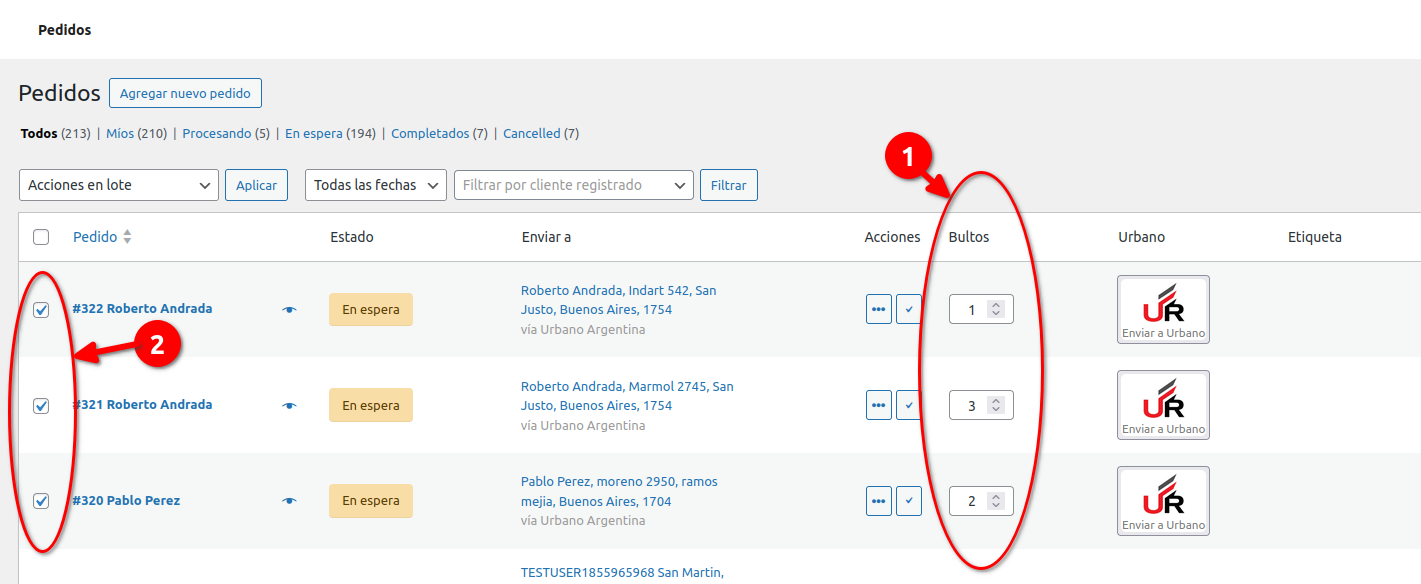This screenshot has width=1421, height=584.
Task: Click Enviar a Urbano icon for order #321
Action: [1163, 405]
